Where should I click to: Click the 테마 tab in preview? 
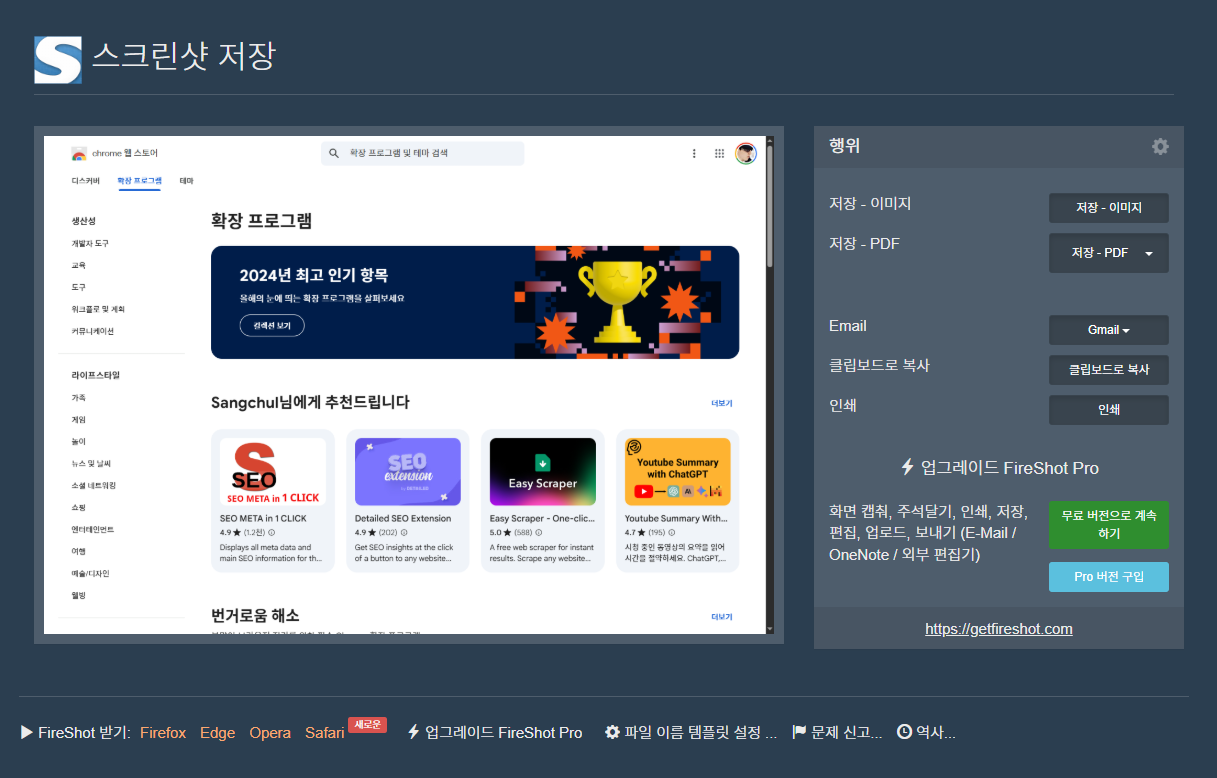(187, 181)
